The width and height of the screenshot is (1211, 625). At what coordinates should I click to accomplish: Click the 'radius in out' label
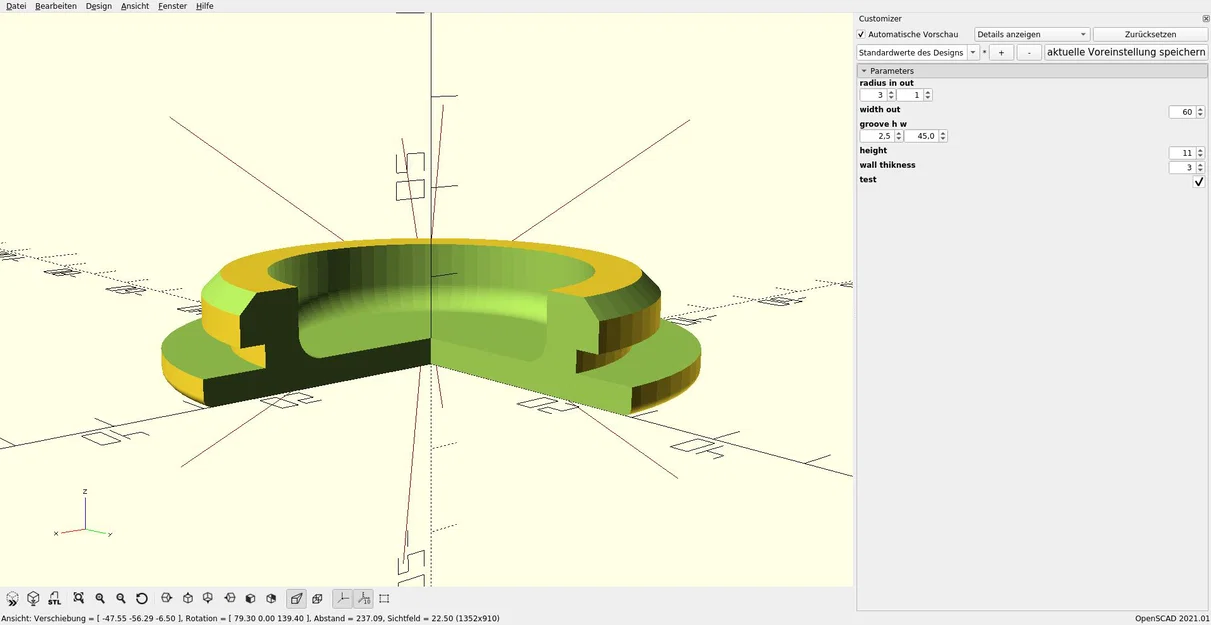tap(886, 83)
